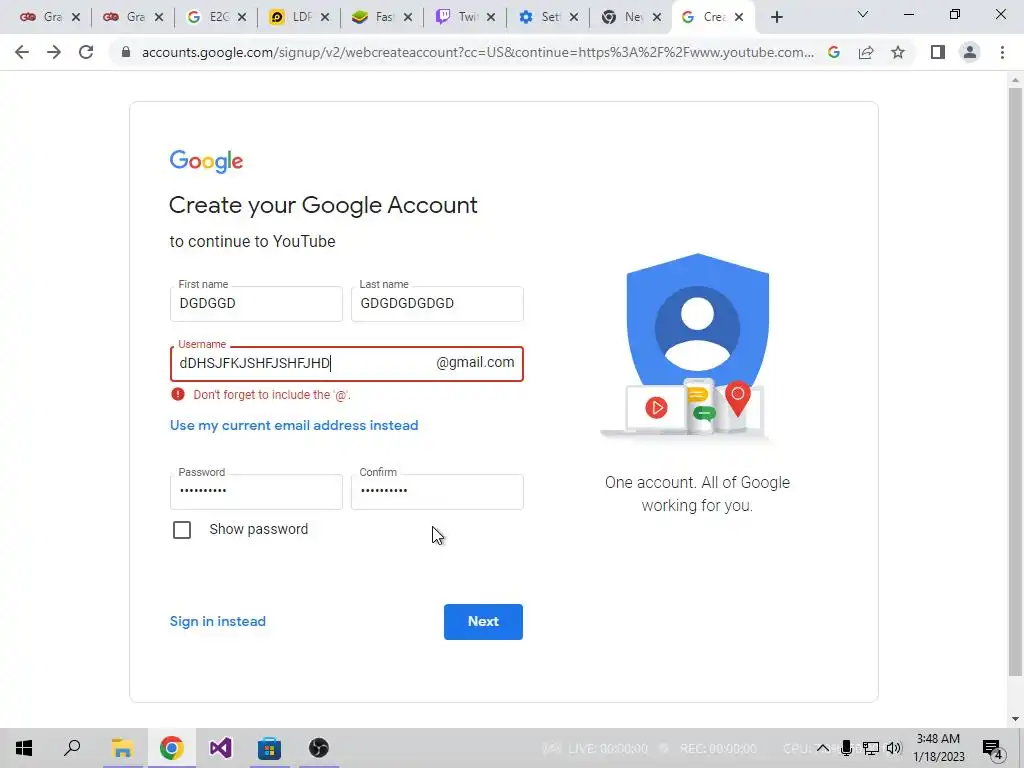This screenshot has width=1024, height=768.
Task: Open the Chrome profile avatar menu
Action: (970, 52)
